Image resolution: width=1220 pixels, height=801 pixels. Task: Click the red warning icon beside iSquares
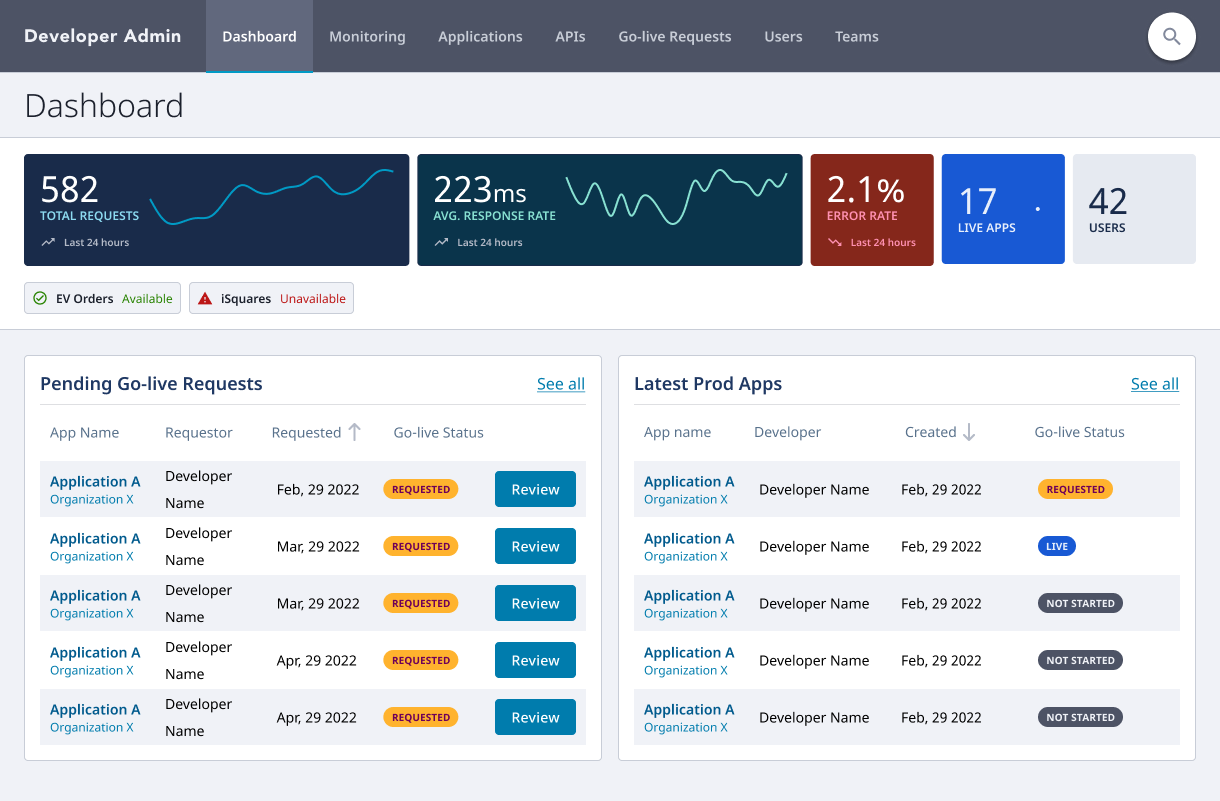[205, 298]
